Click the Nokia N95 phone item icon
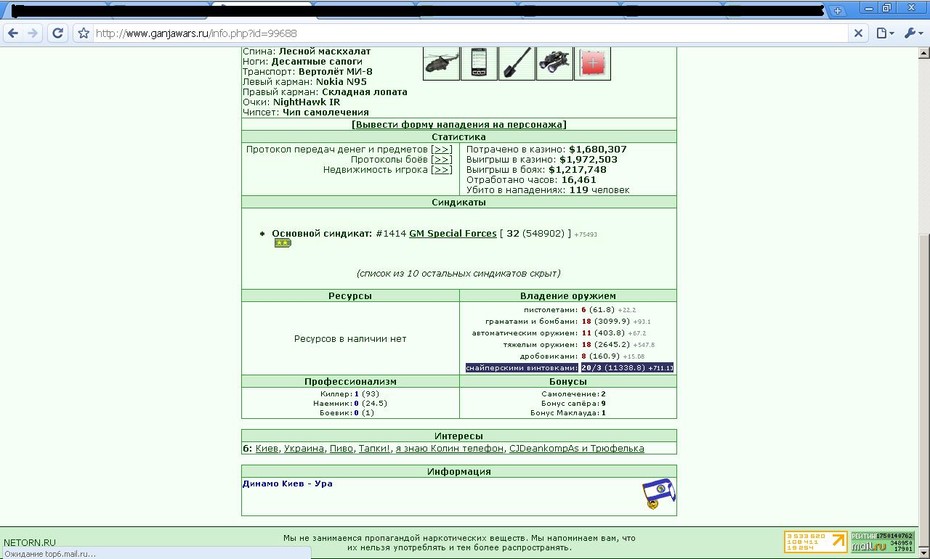The image size is (930, 559). point(479,62)
